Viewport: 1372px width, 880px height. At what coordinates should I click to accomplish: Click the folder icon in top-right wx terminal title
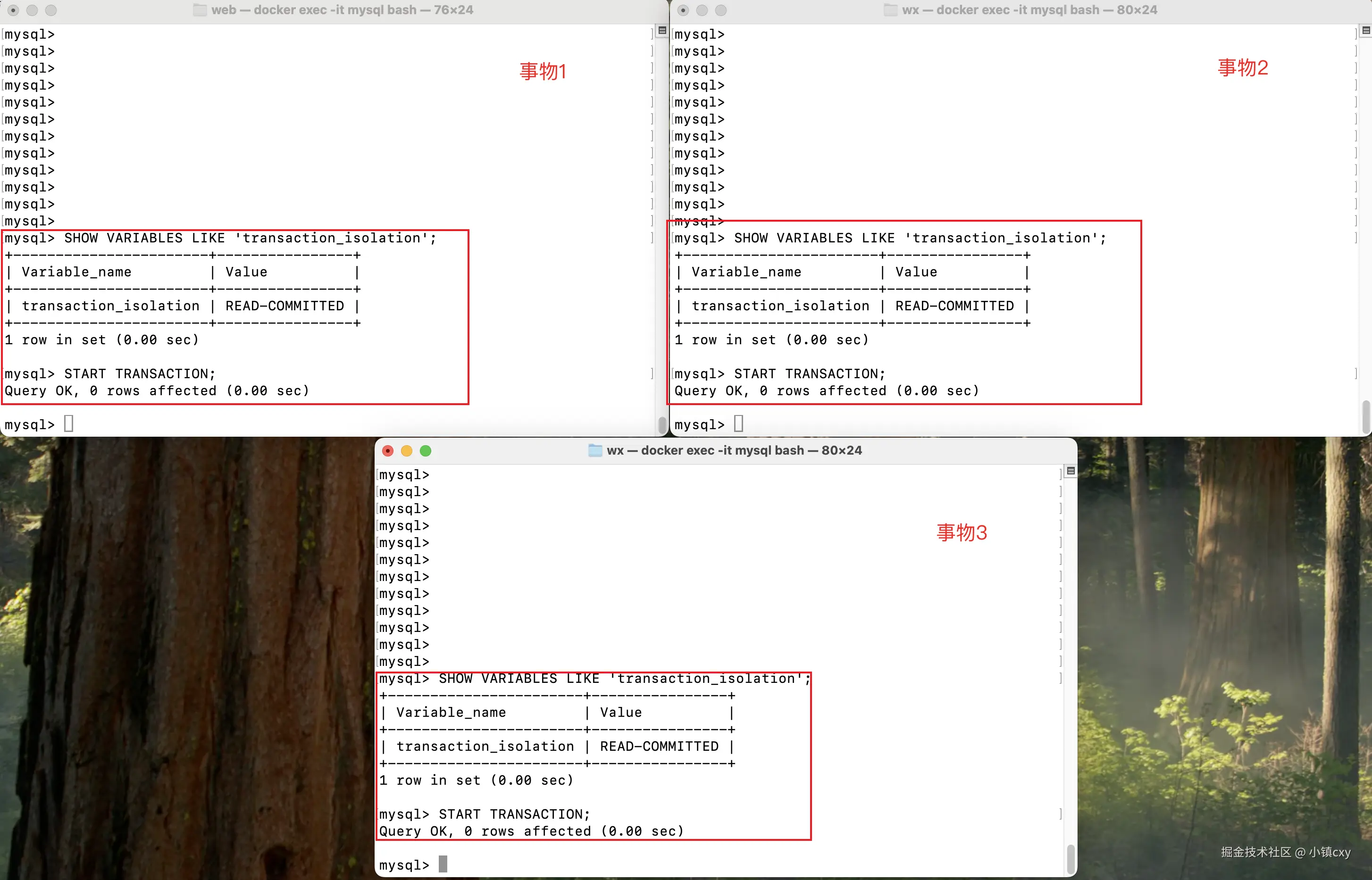890,10
